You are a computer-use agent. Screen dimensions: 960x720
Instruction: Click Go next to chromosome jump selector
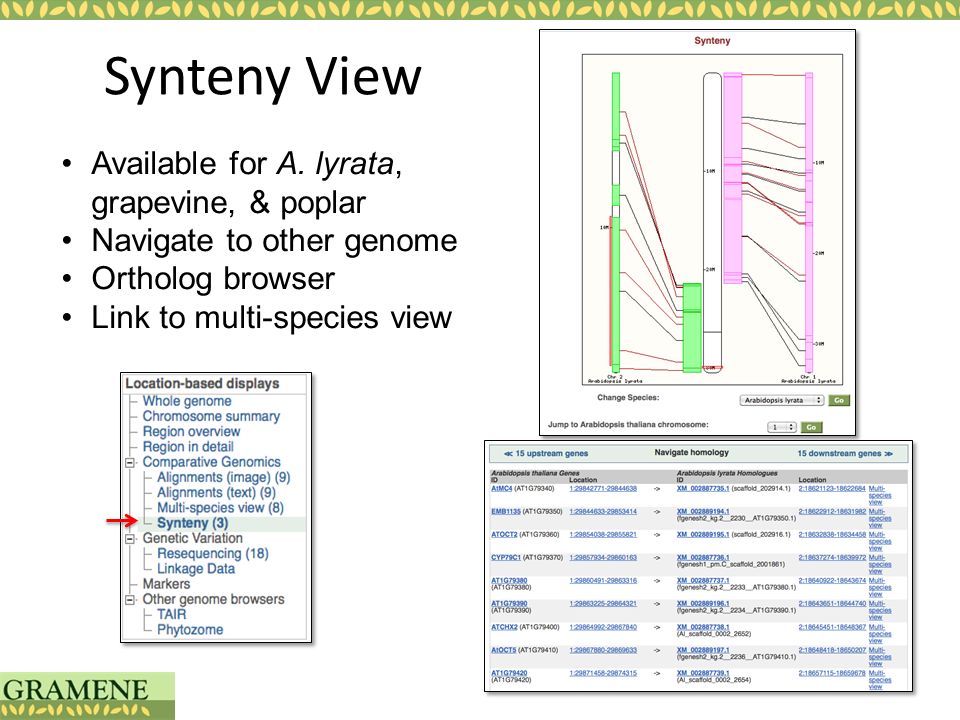tap(811, 427)
